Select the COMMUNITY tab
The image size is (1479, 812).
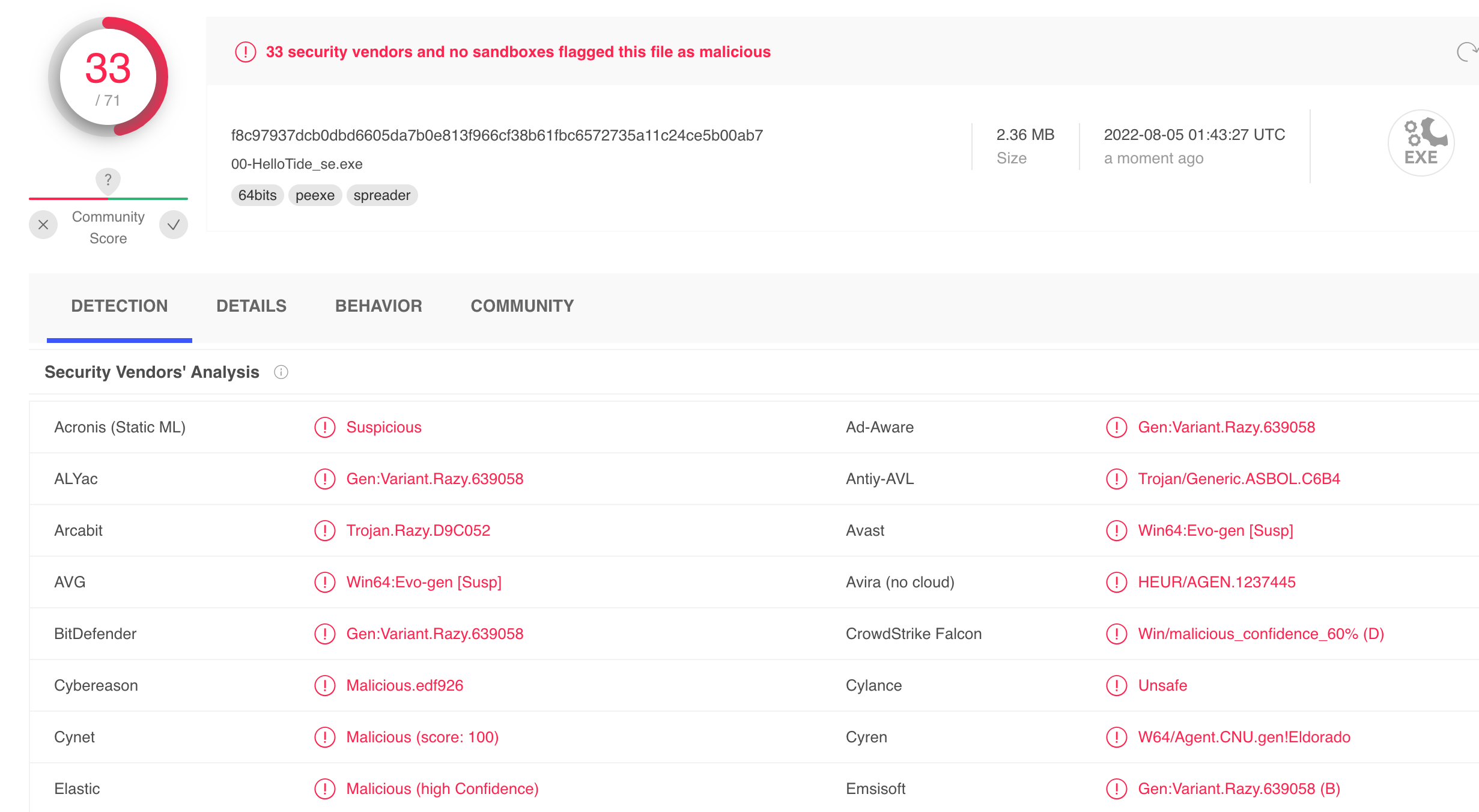pyautogui.click(x=522, y=306)
